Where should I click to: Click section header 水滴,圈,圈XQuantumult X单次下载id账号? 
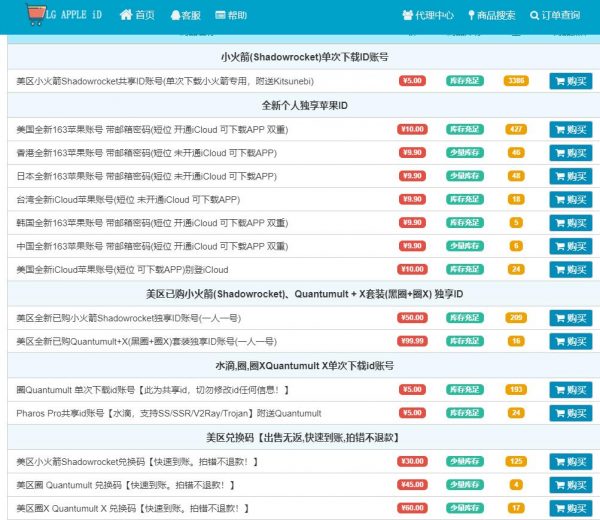point(305,366)
